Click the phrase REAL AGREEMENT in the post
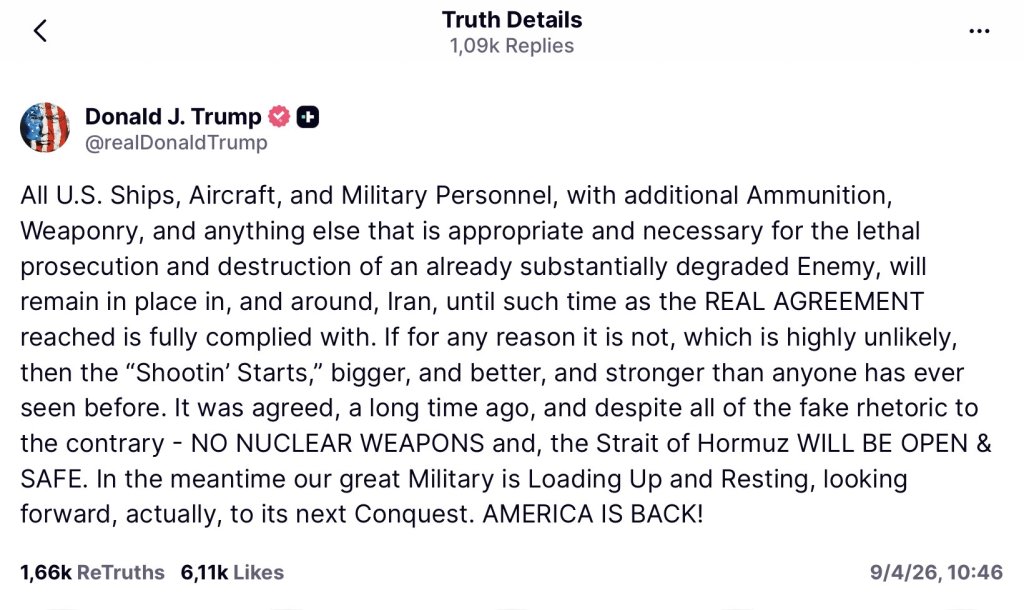Viewport: 1024px width, 610px height. click(x=815, y=303)
